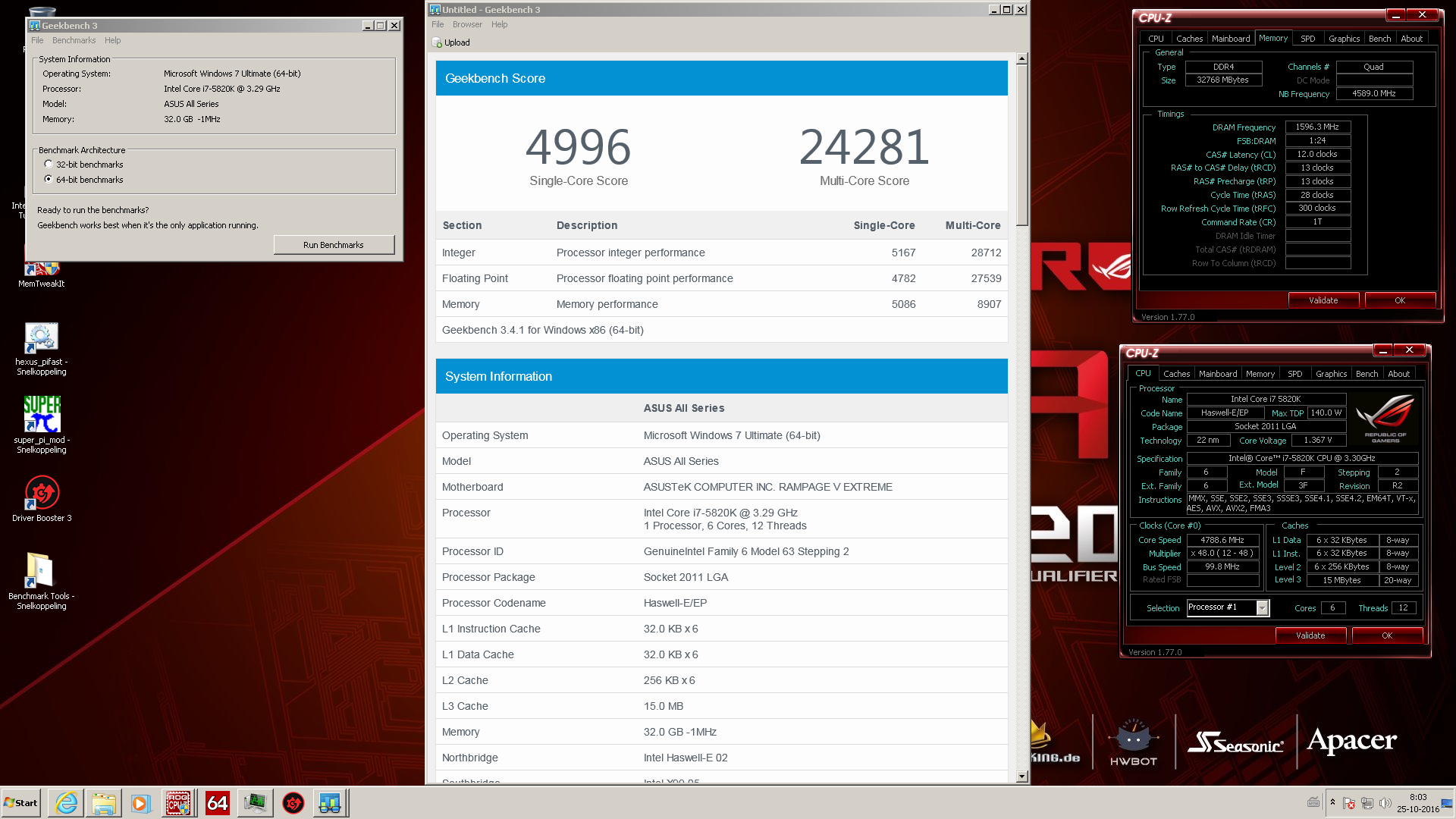Open Driver Booster 3 from the desktop
Image resolution: width=1456 pixels, height=819 pixels.
(42, 498)
